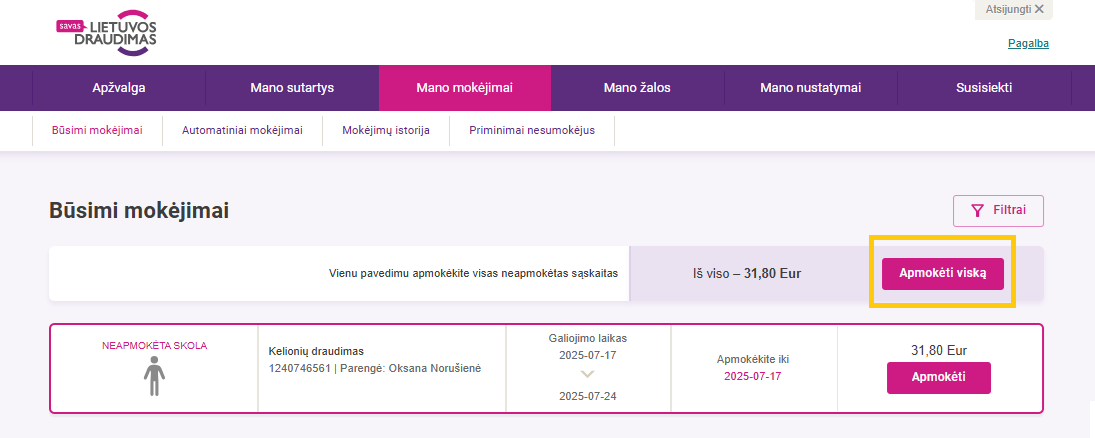Expand the chevron between validity dates
This screenshot has width=1095, height=438.
[x=587, y=374]
